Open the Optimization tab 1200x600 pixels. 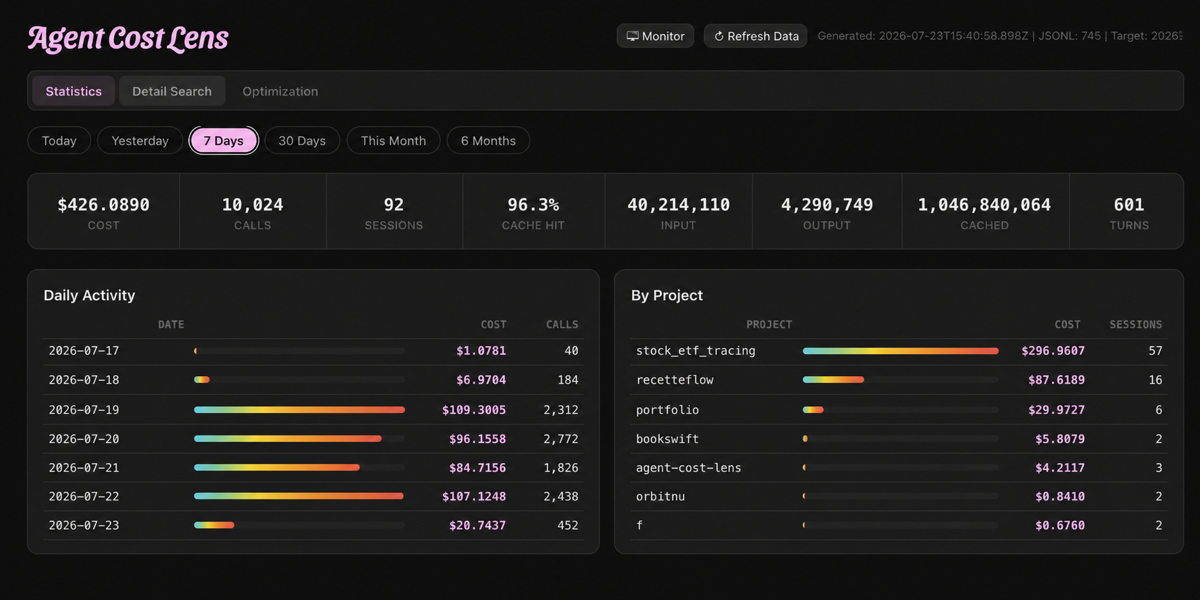280,91
